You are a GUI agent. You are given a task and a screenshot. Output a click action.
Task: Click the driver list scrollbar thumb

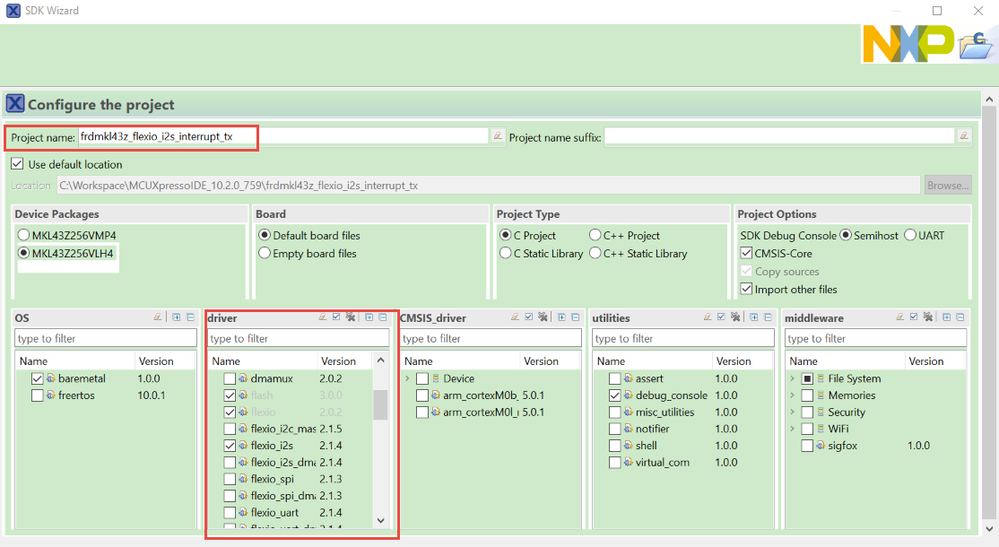(x=380, y=404)
